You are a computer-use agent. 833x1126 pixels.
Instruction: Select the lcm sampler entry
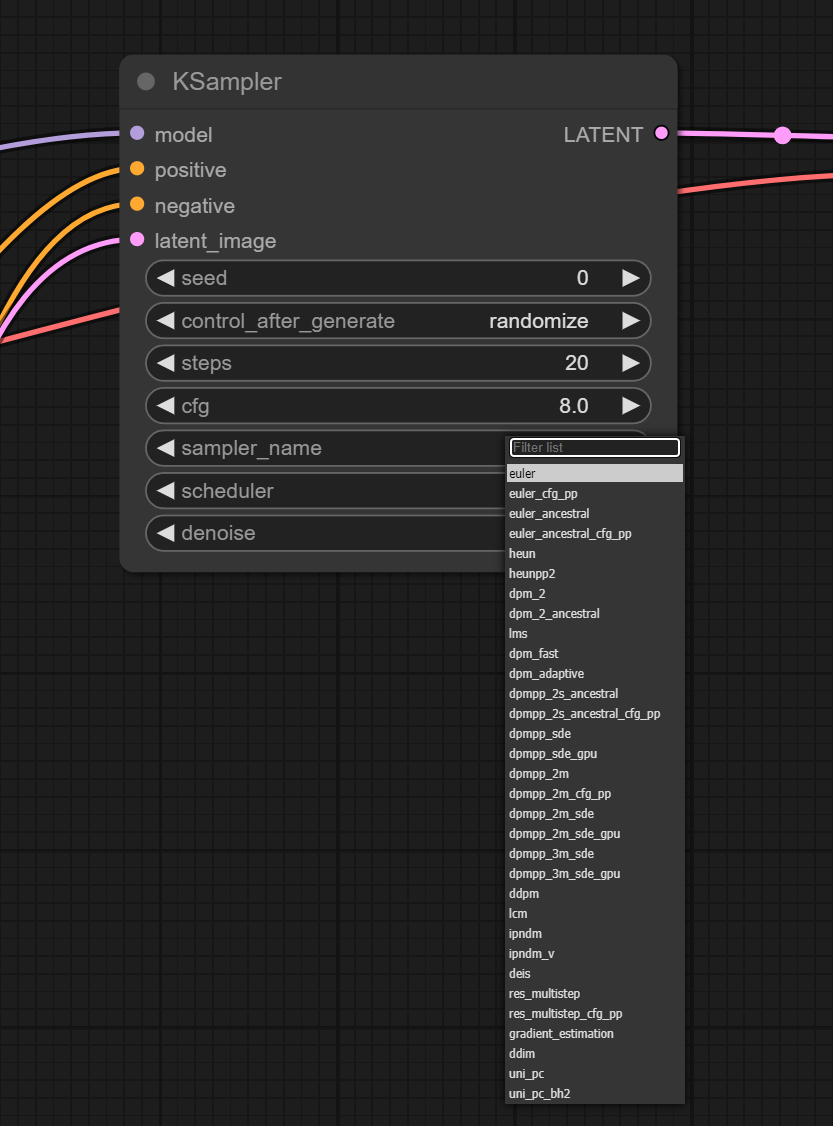[x=518, y=914]
